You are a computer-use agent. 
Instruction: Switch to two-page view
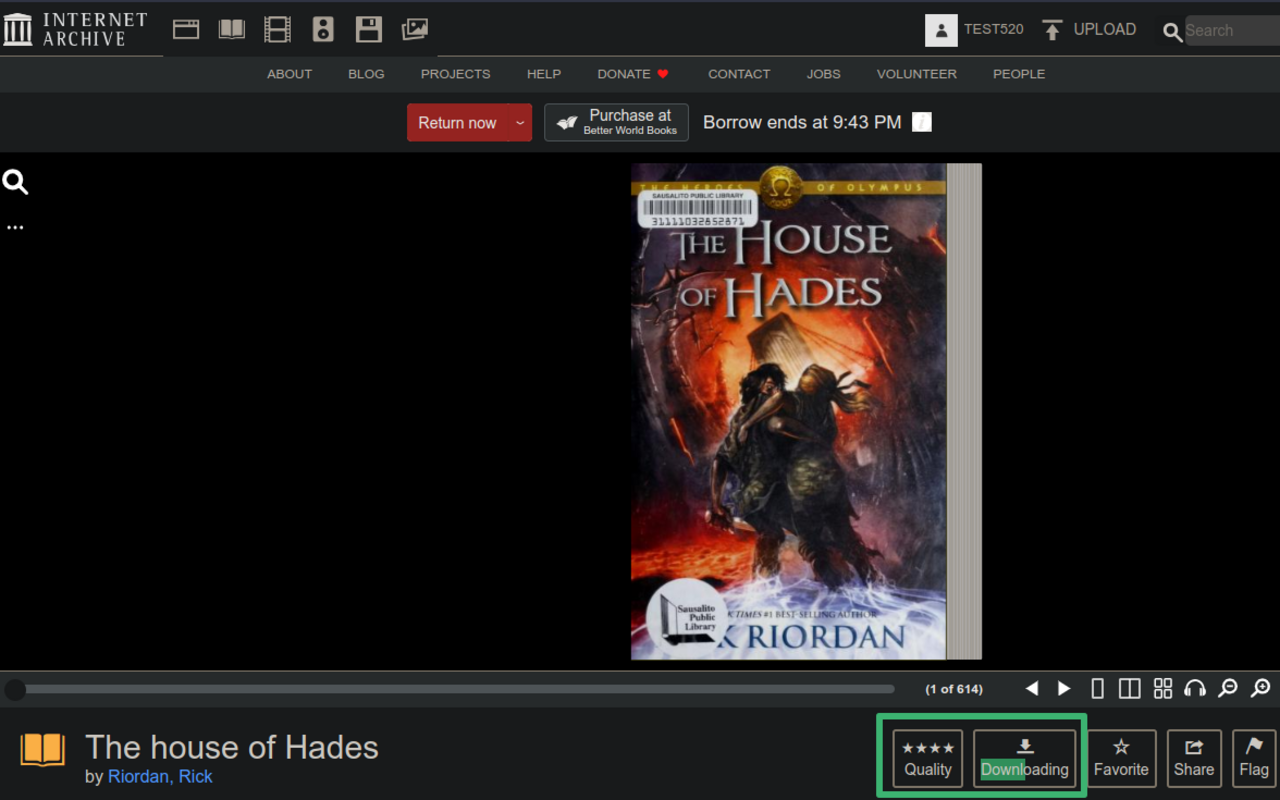tap(1129, 688)
